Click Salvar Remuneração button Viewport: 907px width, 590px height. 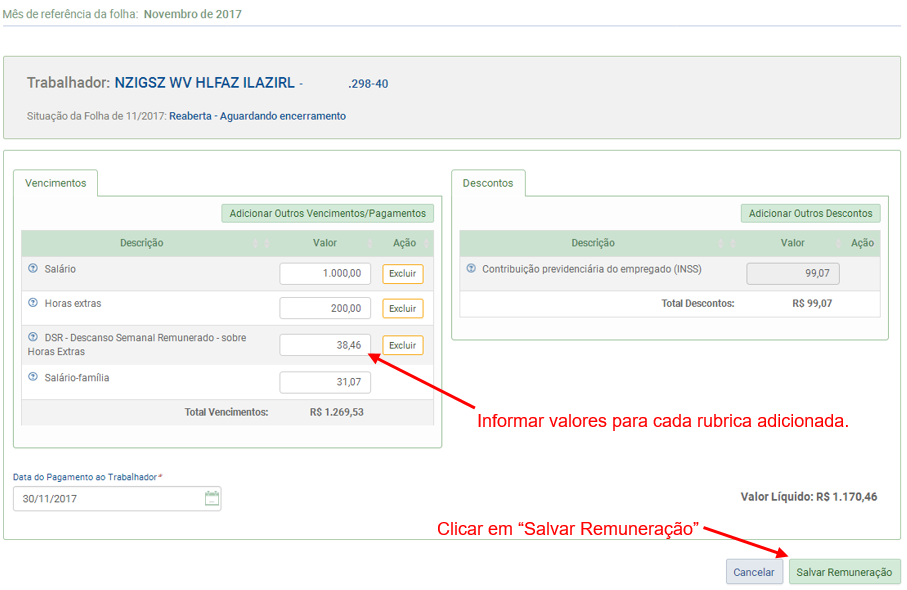tap(845, 572)
